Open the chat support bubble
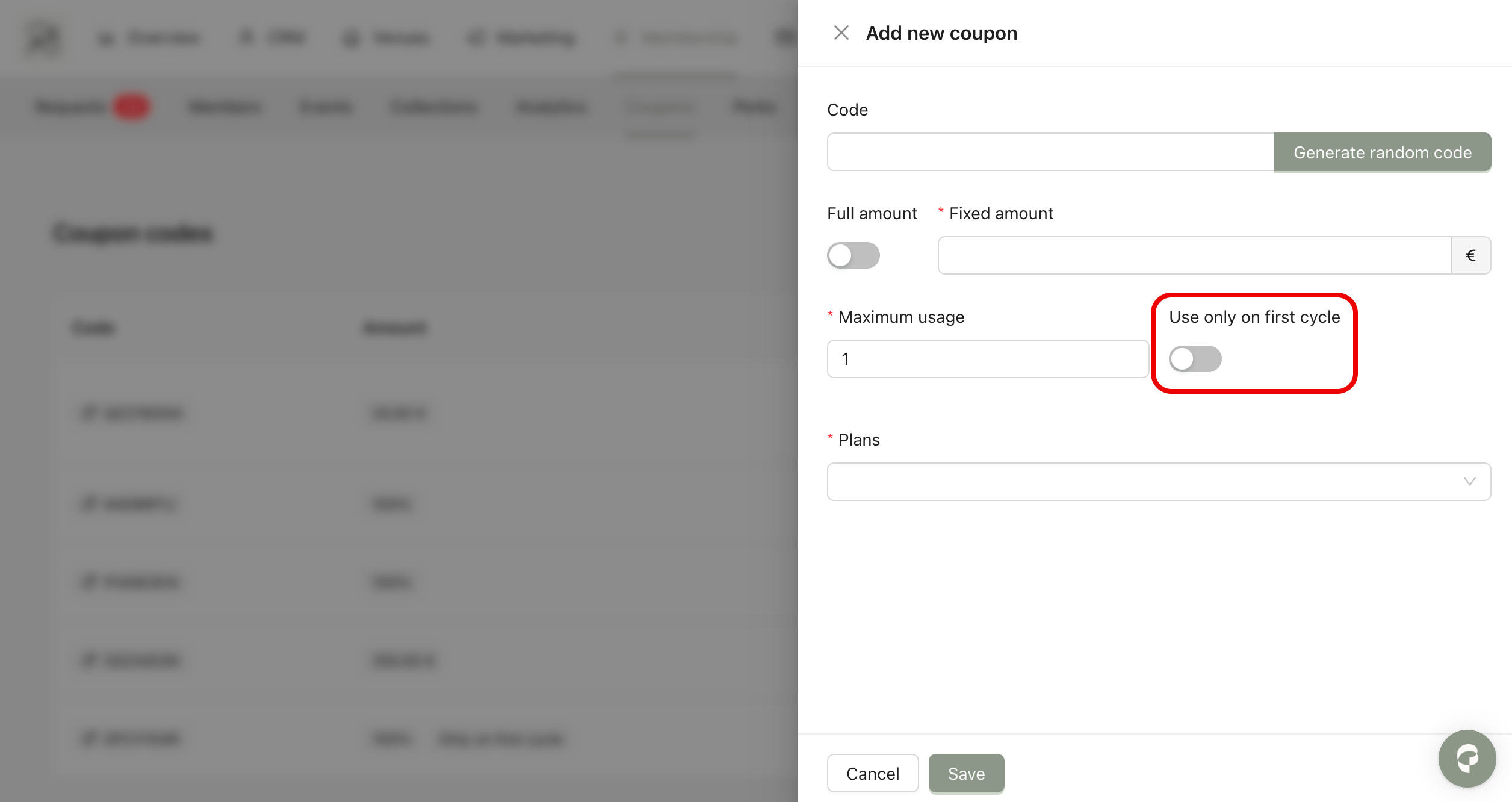1512x802 pixels. pyautogui.click(x=1467, y=759)
